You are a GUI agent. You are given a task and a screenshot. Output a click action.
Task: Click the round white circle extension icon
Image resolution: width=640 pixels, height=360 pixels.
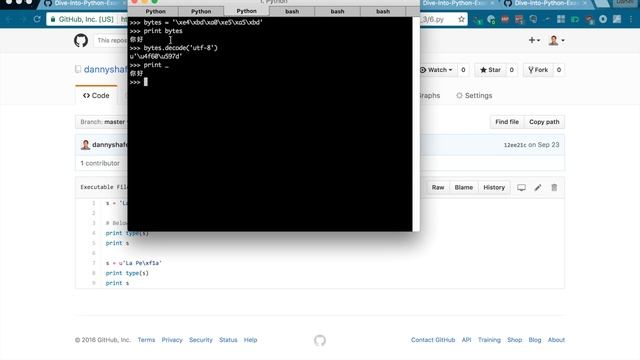tap(603, 19)
